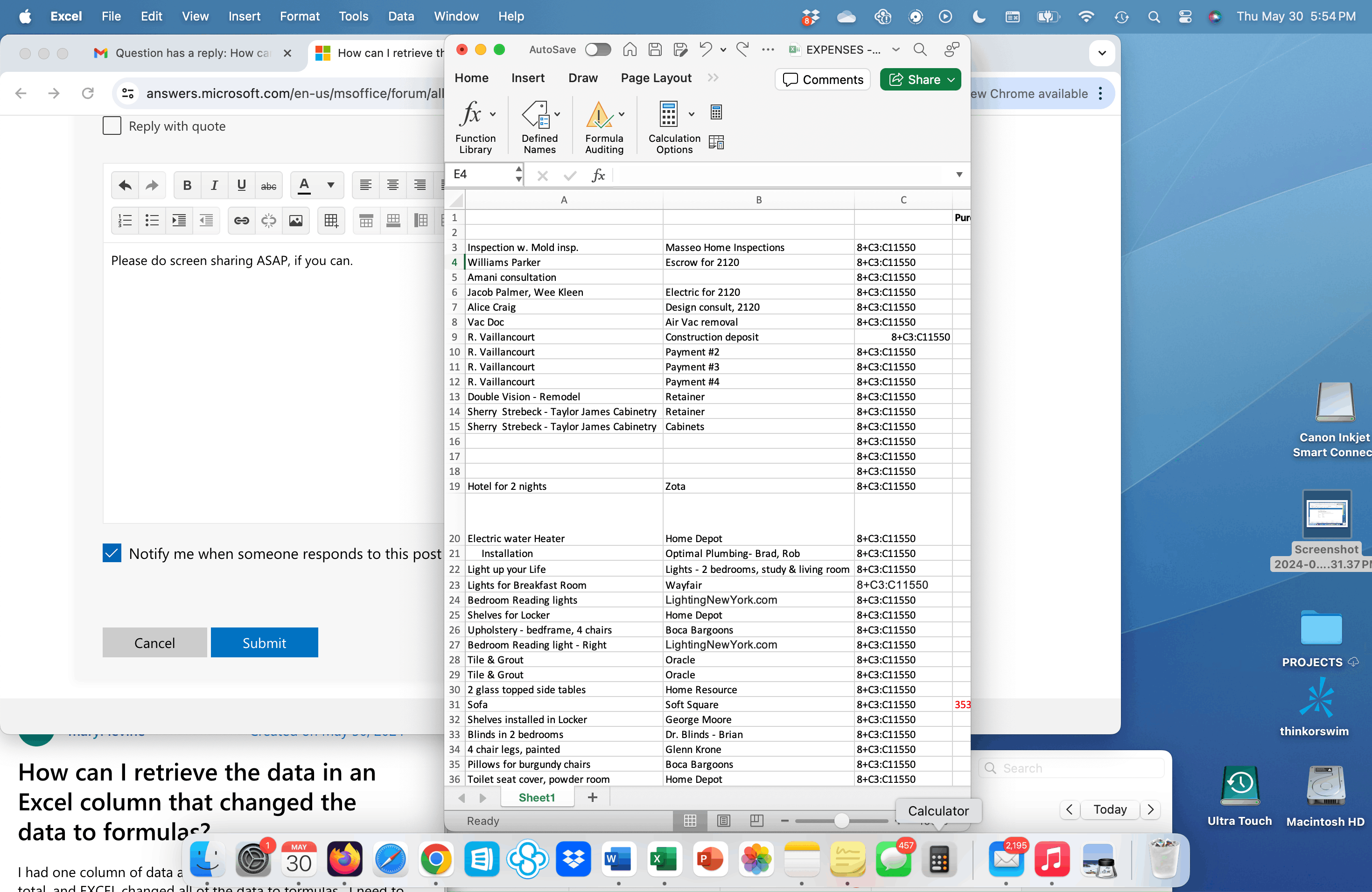Image resolution: width=1372 pixels, height=892 pixels.
Task: Toggle the AutoSave switch
Action: click(598, 49)
